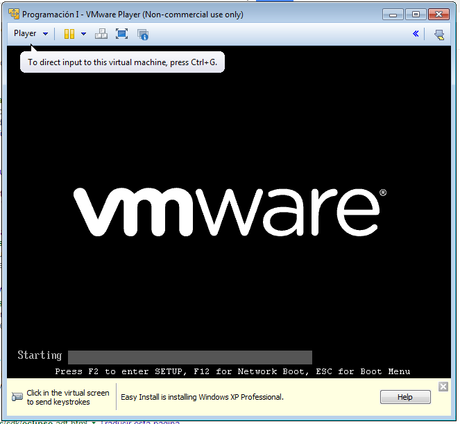Click the device messages icon at the toolbar's right end

(439, 34)
